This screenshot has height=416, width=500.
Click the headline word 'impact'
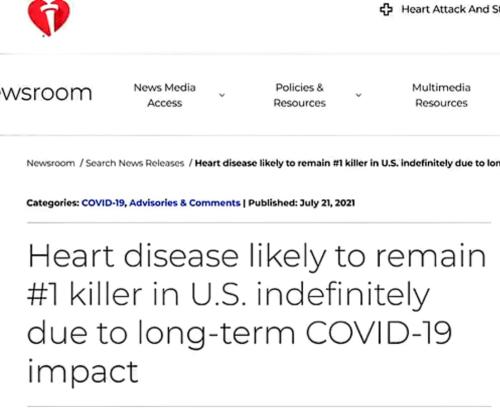tap(83, 372)
